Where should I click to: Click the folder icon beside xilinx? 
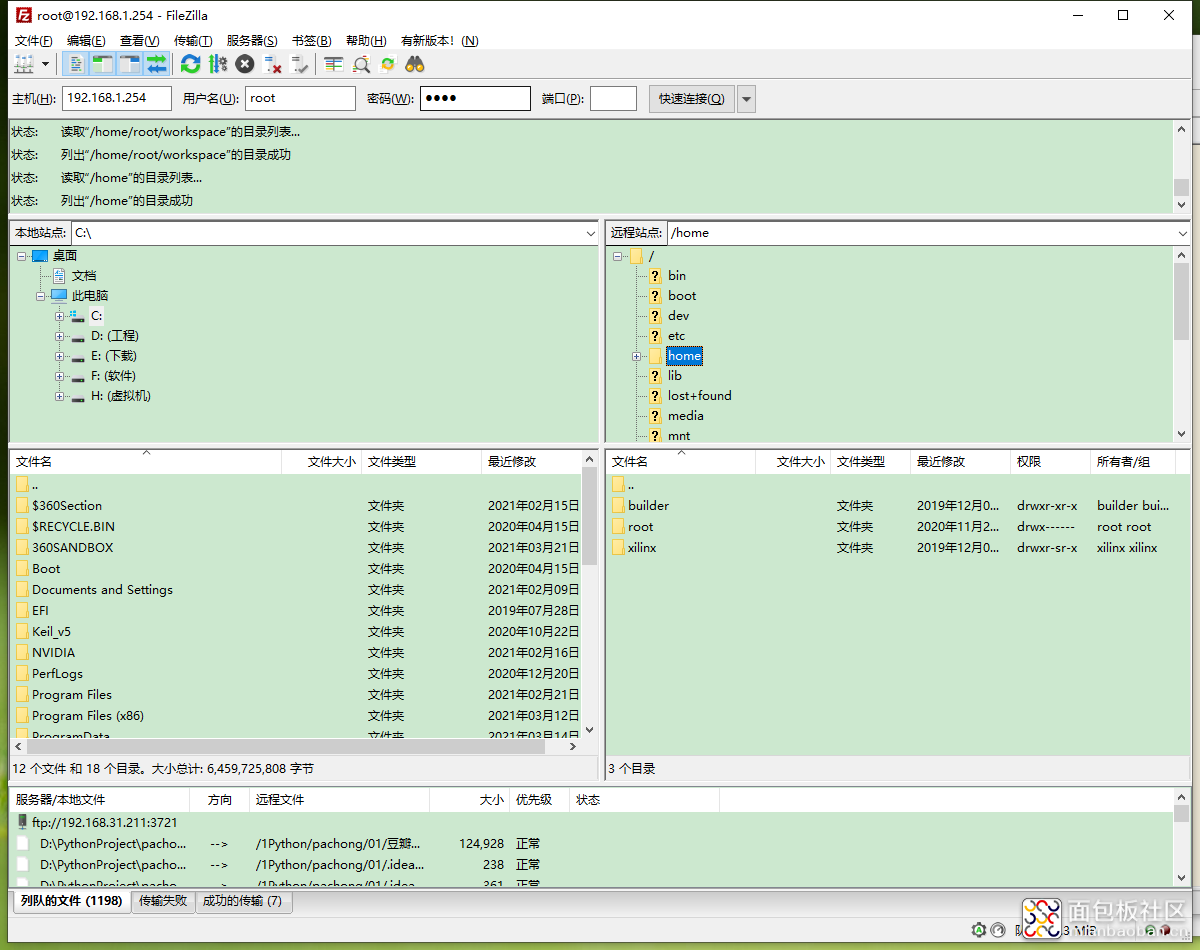pyautogui.click(x=619, y=548)
